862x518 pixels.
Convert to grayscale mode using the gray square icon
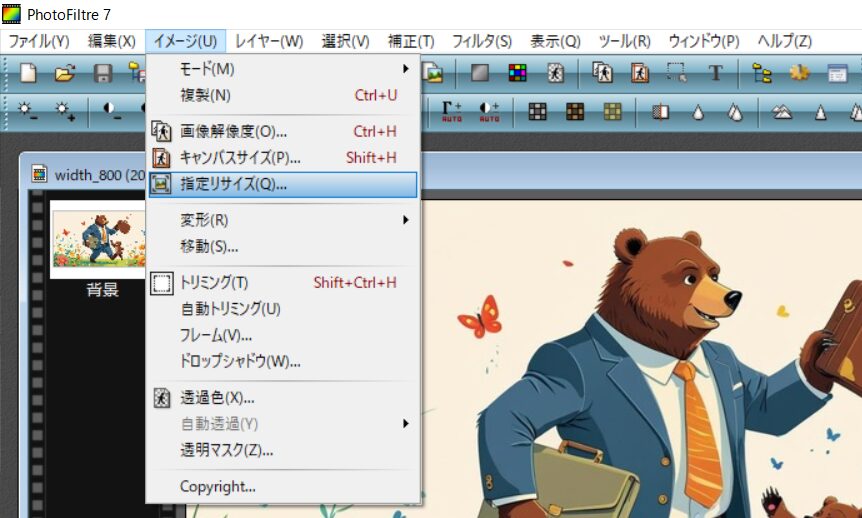point(480,73)
